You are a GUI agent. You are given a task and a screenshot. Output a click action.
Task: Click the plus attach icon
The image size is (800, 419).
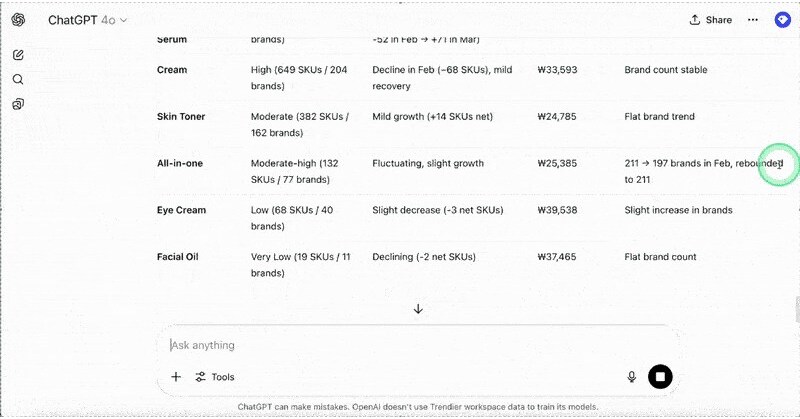(x=176, y=377)
